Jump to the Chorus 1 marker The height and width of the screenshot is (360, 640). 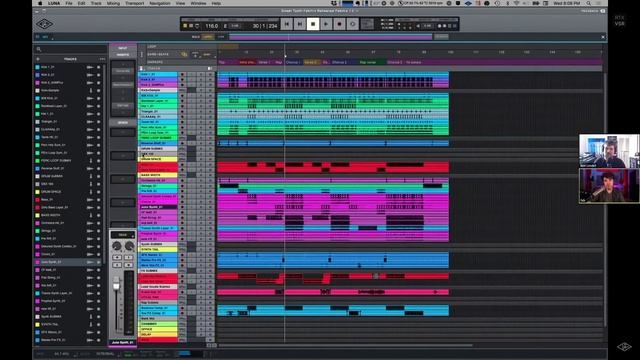(293, 62)
